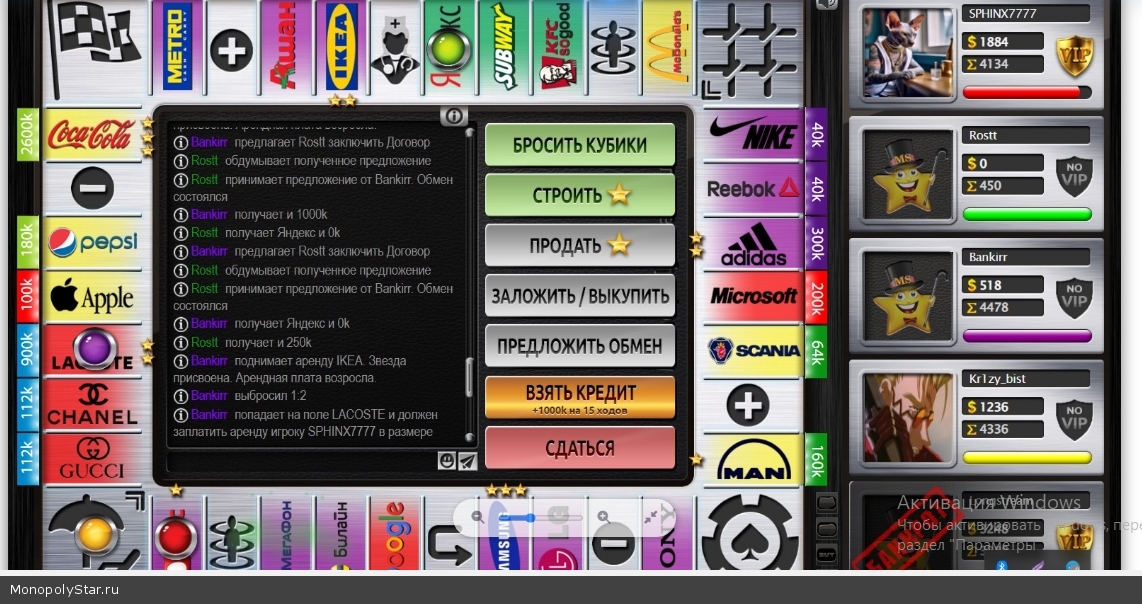Viewport: 1142px width, 604px height.
Task: Click the zoom in magnifier icon
Action: point(604,517)
